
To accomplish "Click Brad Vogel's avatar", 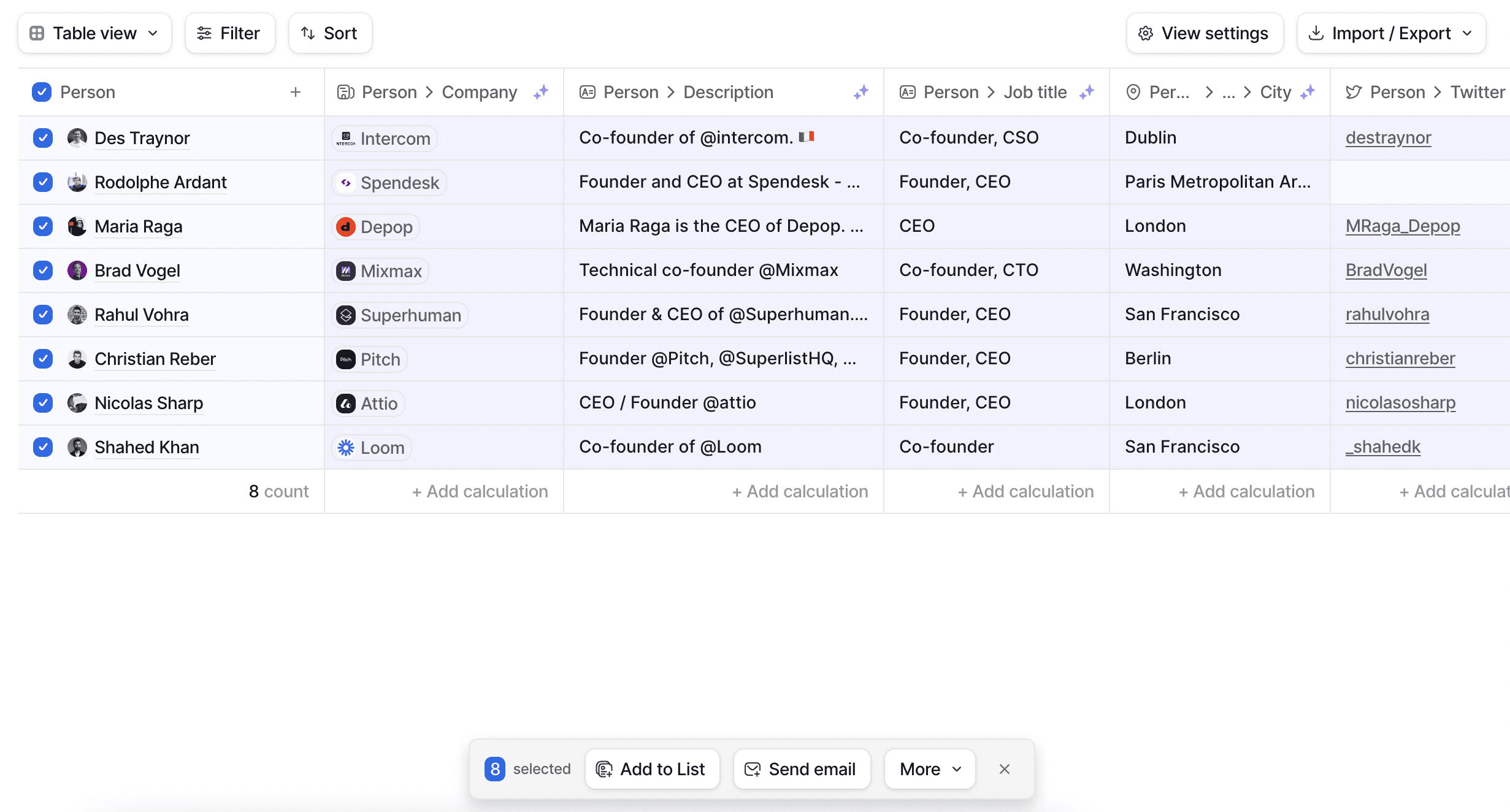I will 77,270.
